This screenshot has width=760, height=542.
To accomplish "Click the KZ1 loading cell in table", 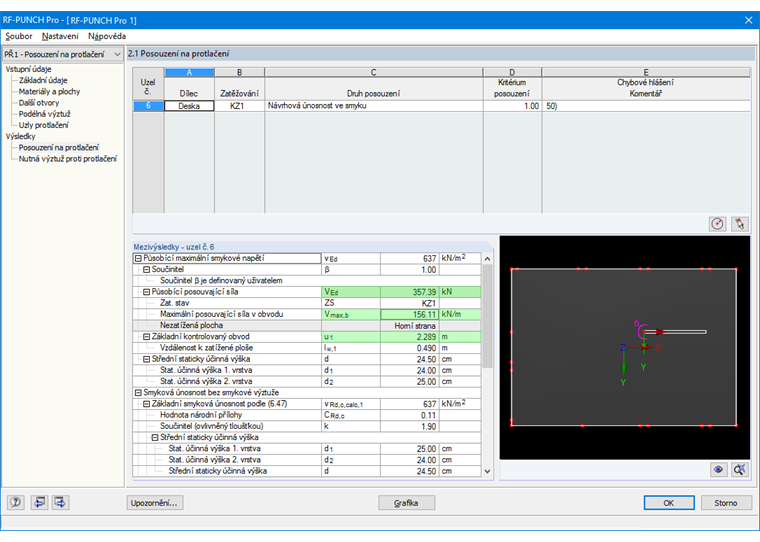I will point(239,106).
